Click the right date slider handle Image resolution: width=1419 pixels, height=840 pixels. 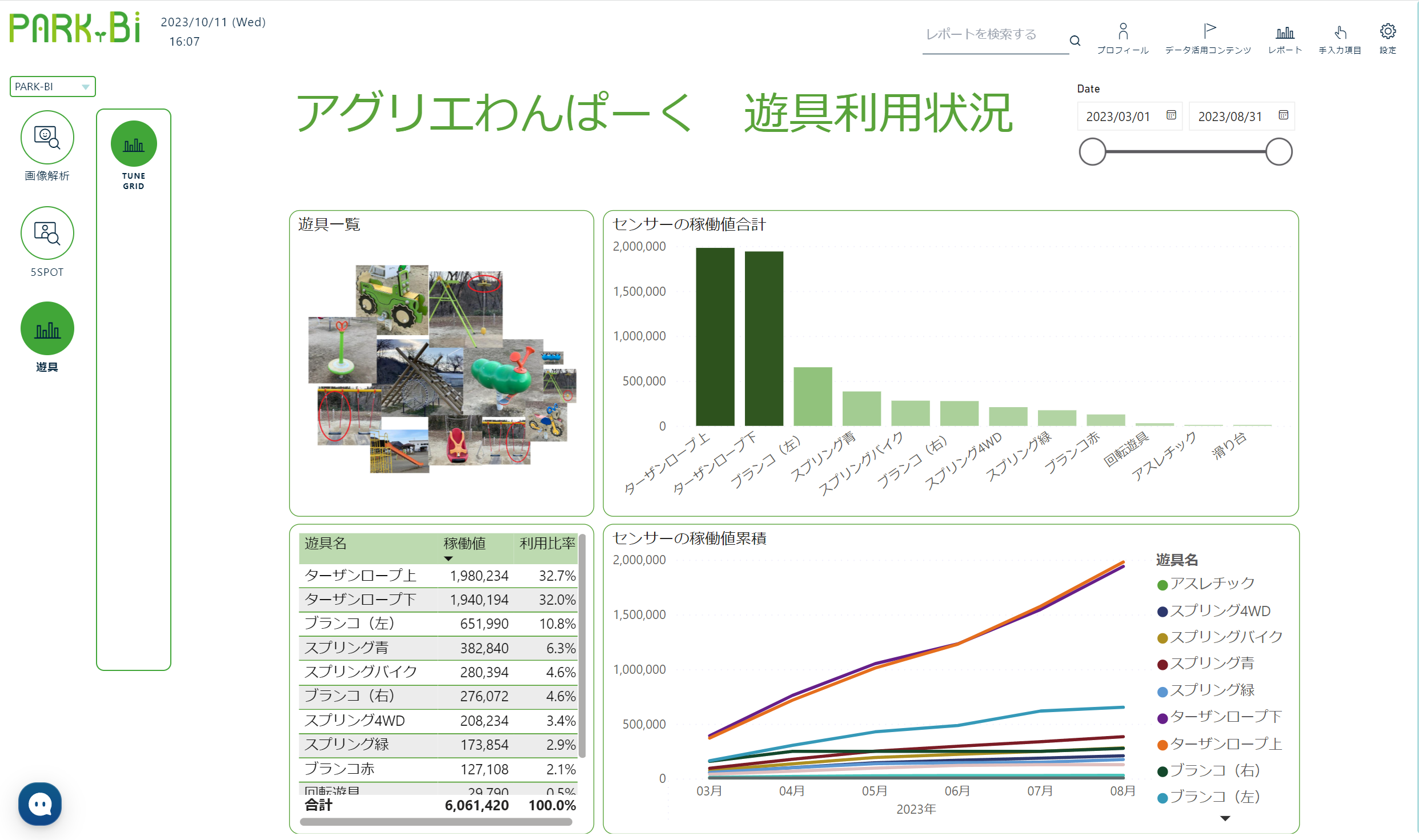pos(1278,152)
